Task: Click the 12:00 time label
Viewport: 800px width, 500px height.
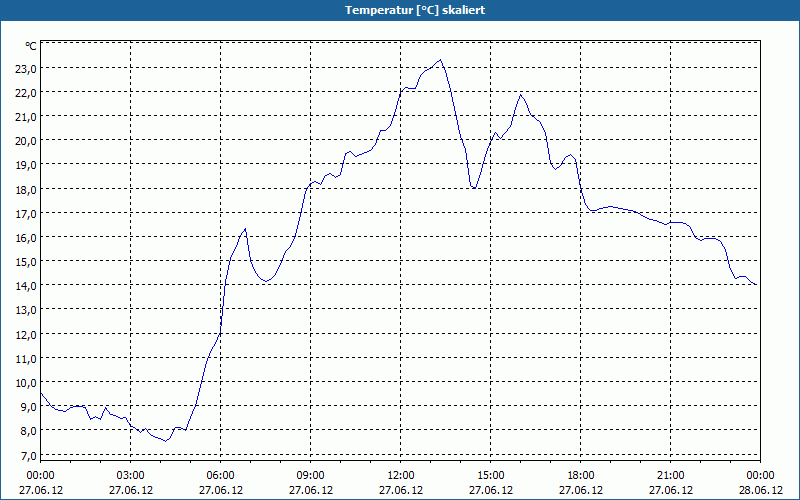Action: coord(401,476)
